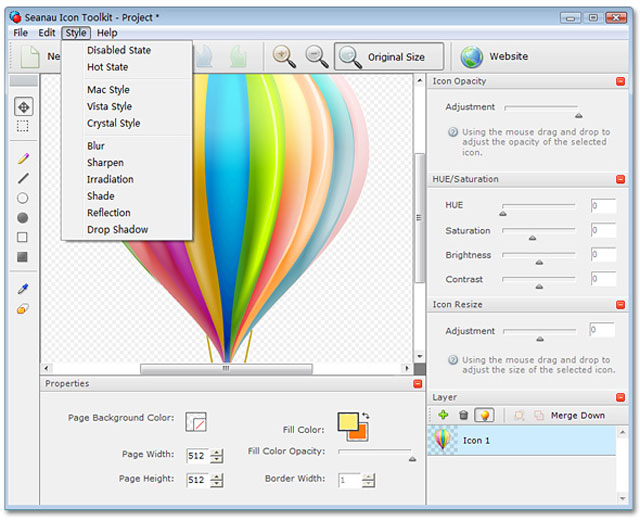
Task: Click the HUE value input field
Action: click(604, 206)
